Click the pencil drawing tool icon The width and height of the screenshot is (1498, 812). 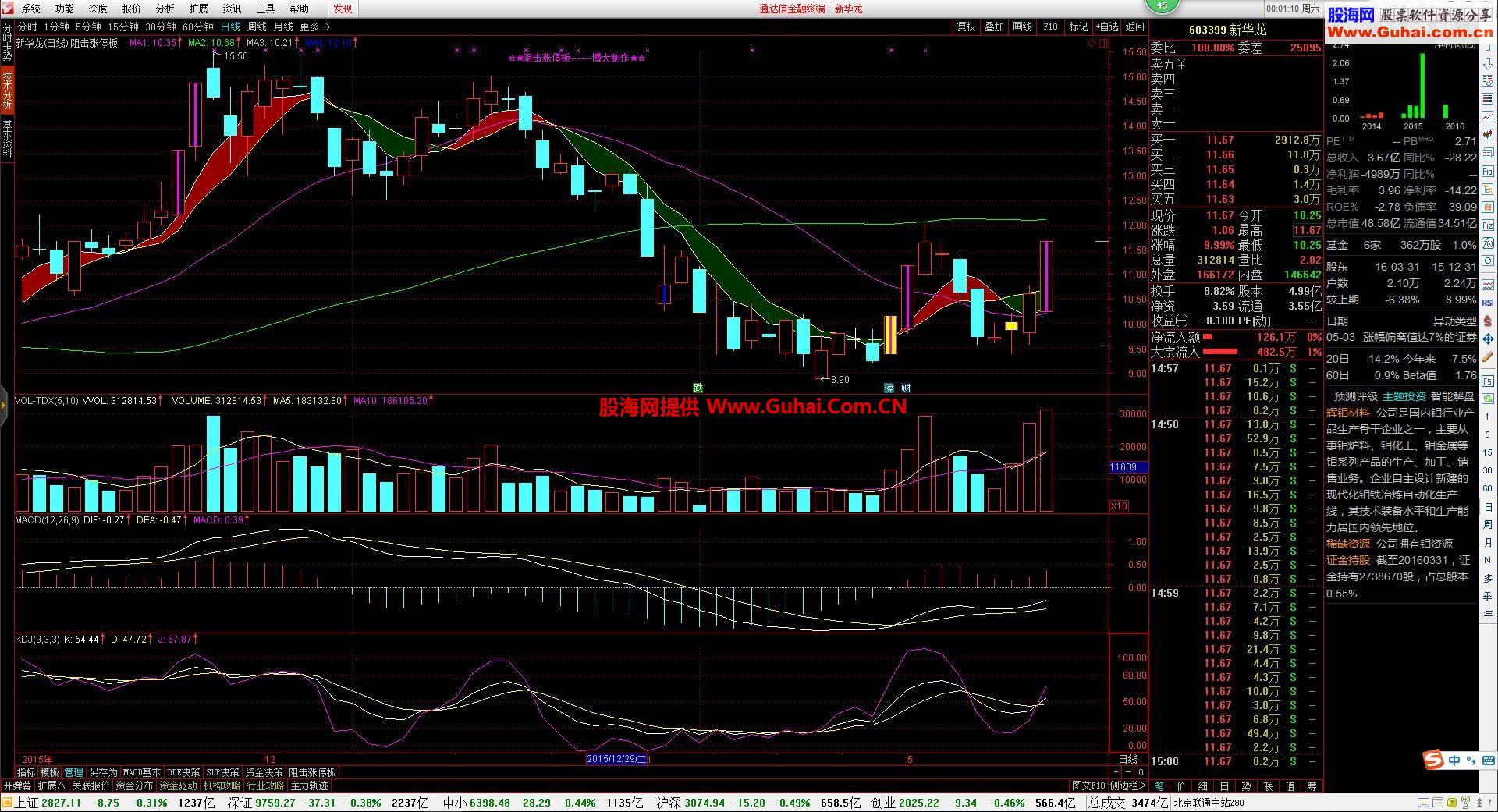pos(1488,356)
